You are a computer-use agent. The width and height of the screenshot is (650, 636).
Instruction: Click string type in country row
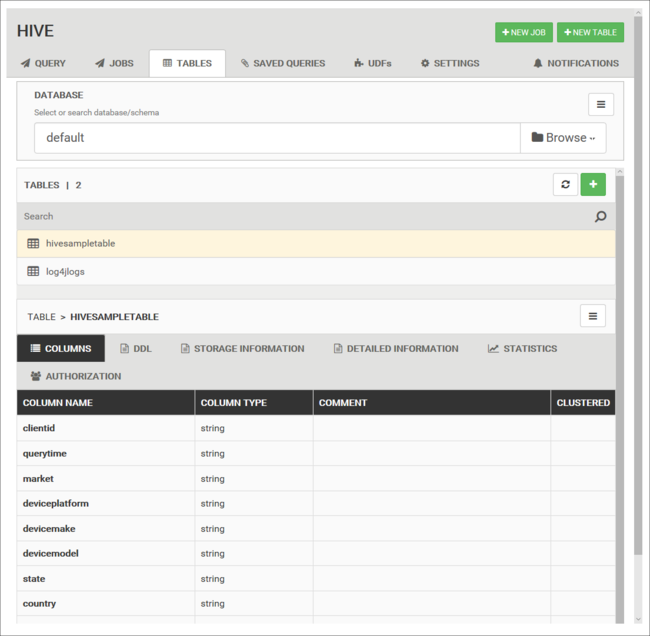213,604
